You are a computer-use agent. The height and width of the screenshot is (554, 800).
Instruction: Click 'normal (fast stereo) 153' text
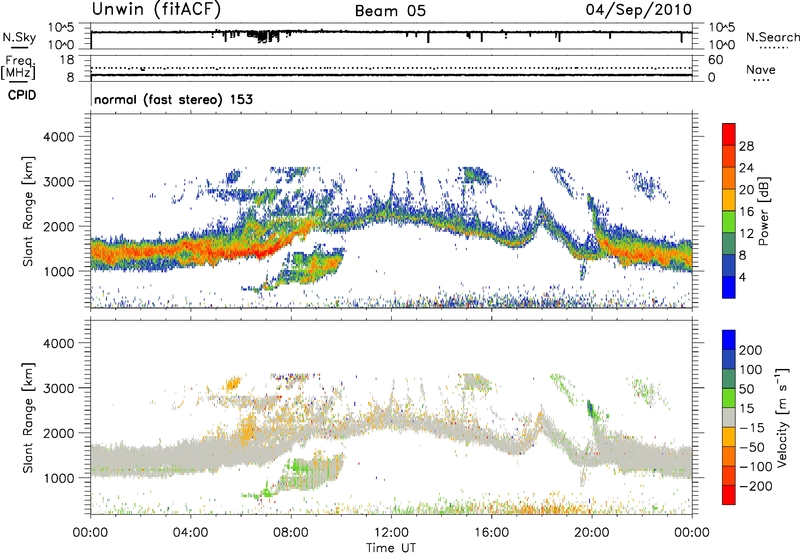173,99
